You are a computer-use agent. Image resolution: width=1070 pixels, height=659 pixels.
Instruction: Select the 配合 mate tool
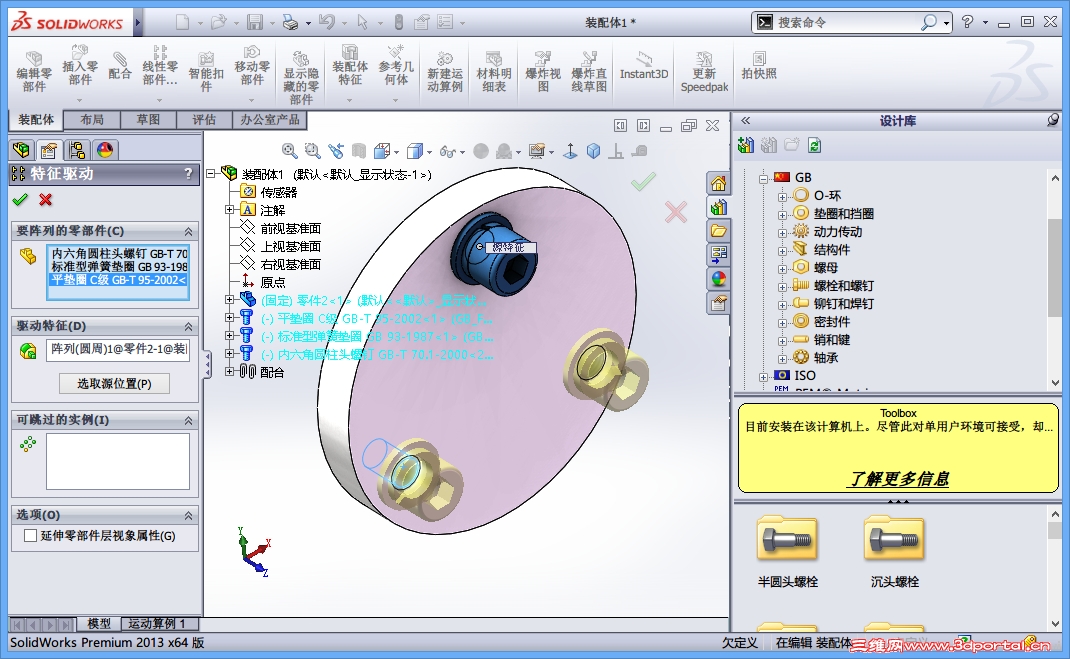click(x=119, y=66)
